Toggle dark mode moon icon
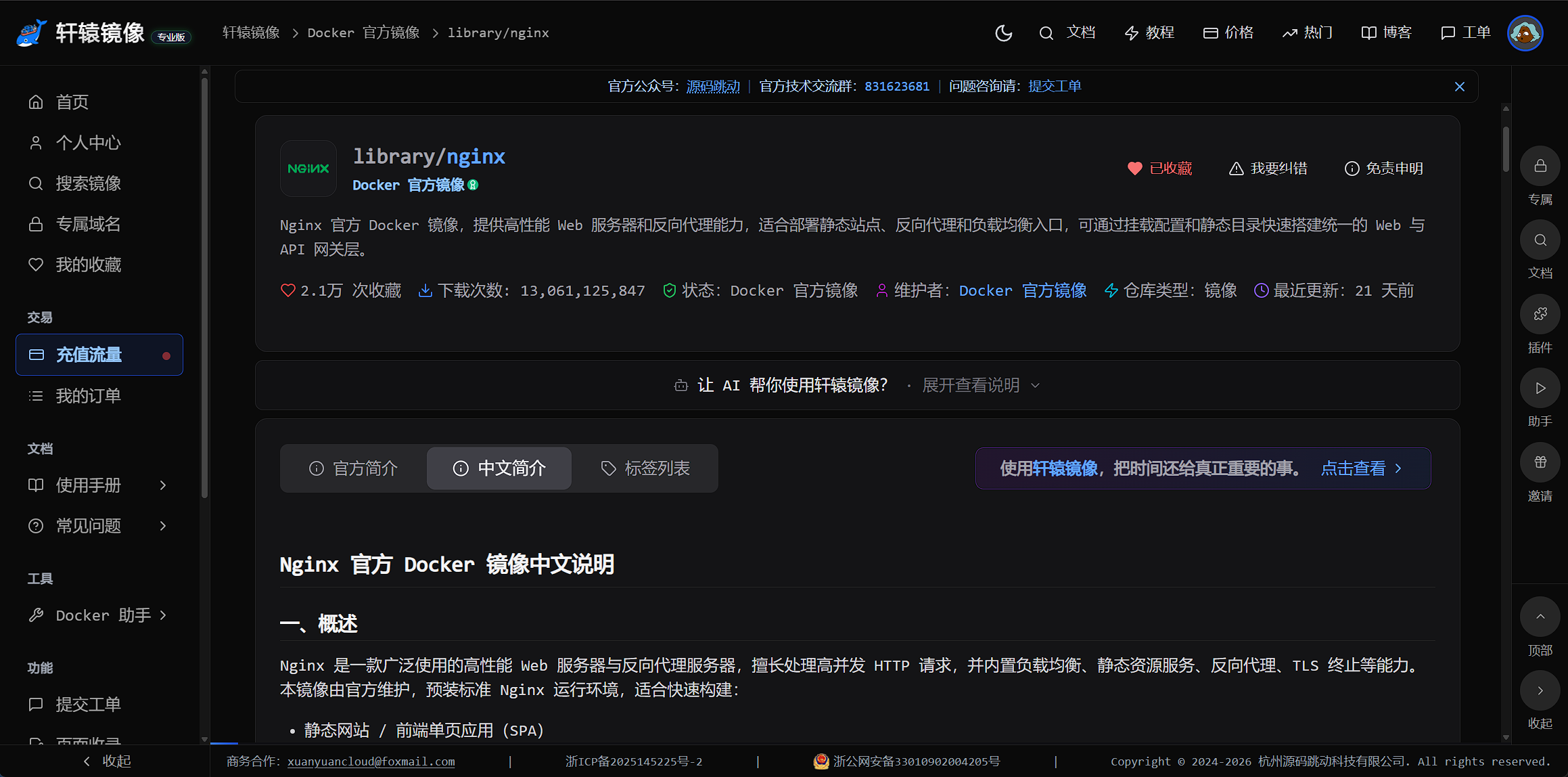Screen dimensions: 1568x777 (1004, 32)
